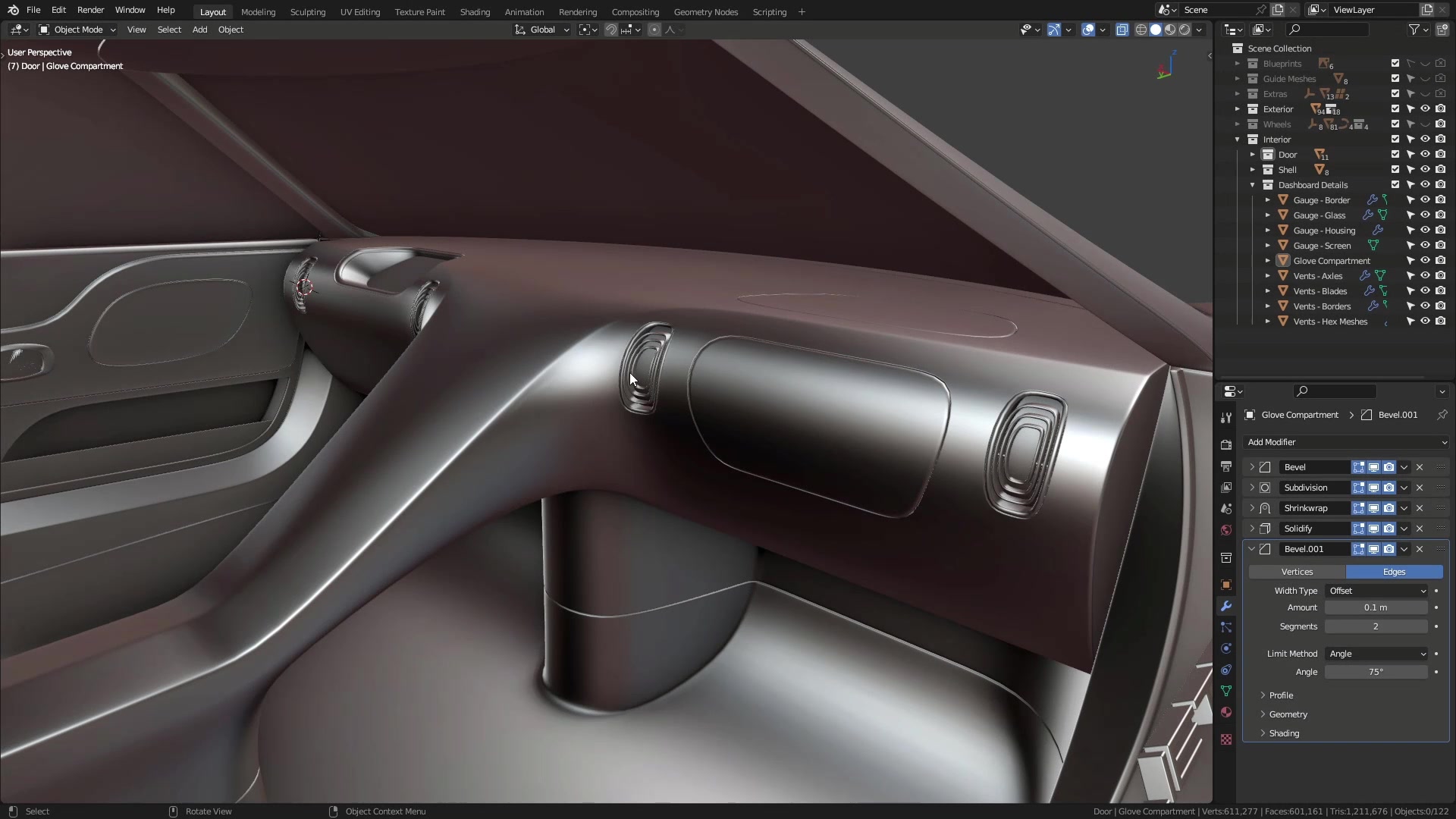Open the Render properties tab icon
The image size is (1456, 819).
point(1226,445)
